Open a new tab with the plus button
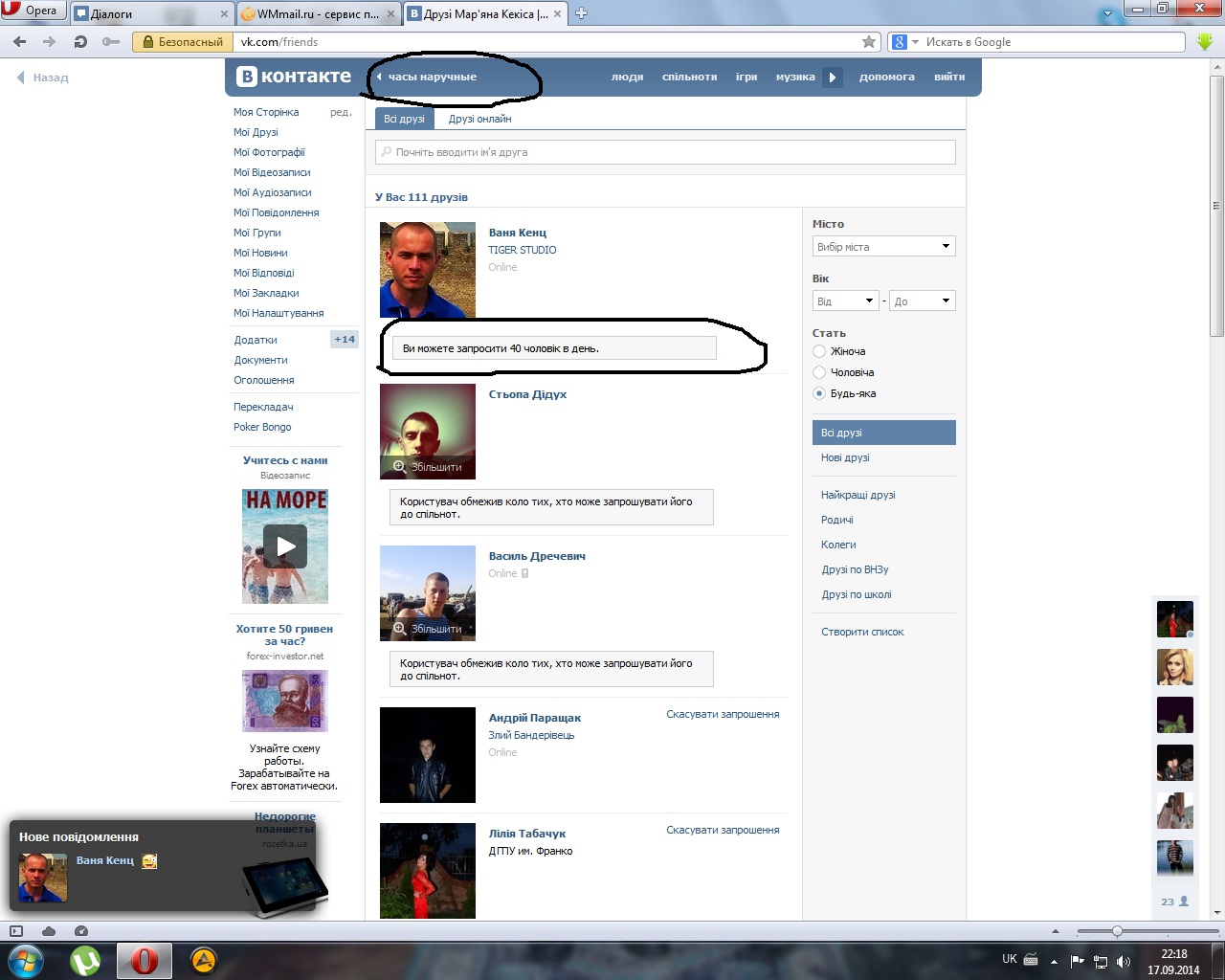Viewport: 1225px width, 980px height. (x=581, y=13)
